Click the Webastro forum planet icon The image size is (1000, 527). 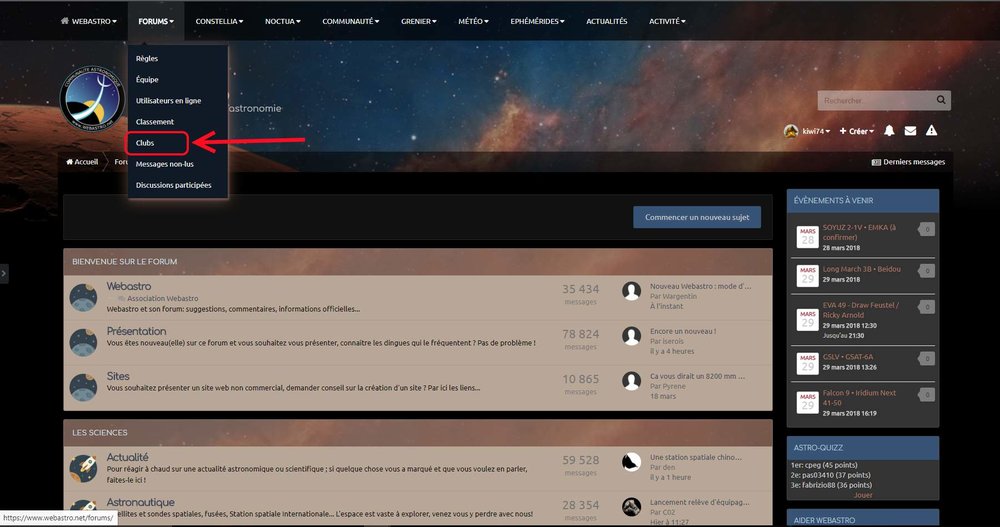(84, 298)
